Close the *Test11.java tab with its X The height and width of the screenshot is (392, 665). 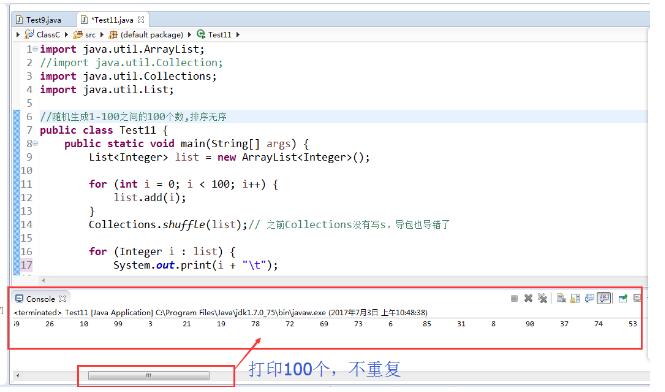coord(141,20)
